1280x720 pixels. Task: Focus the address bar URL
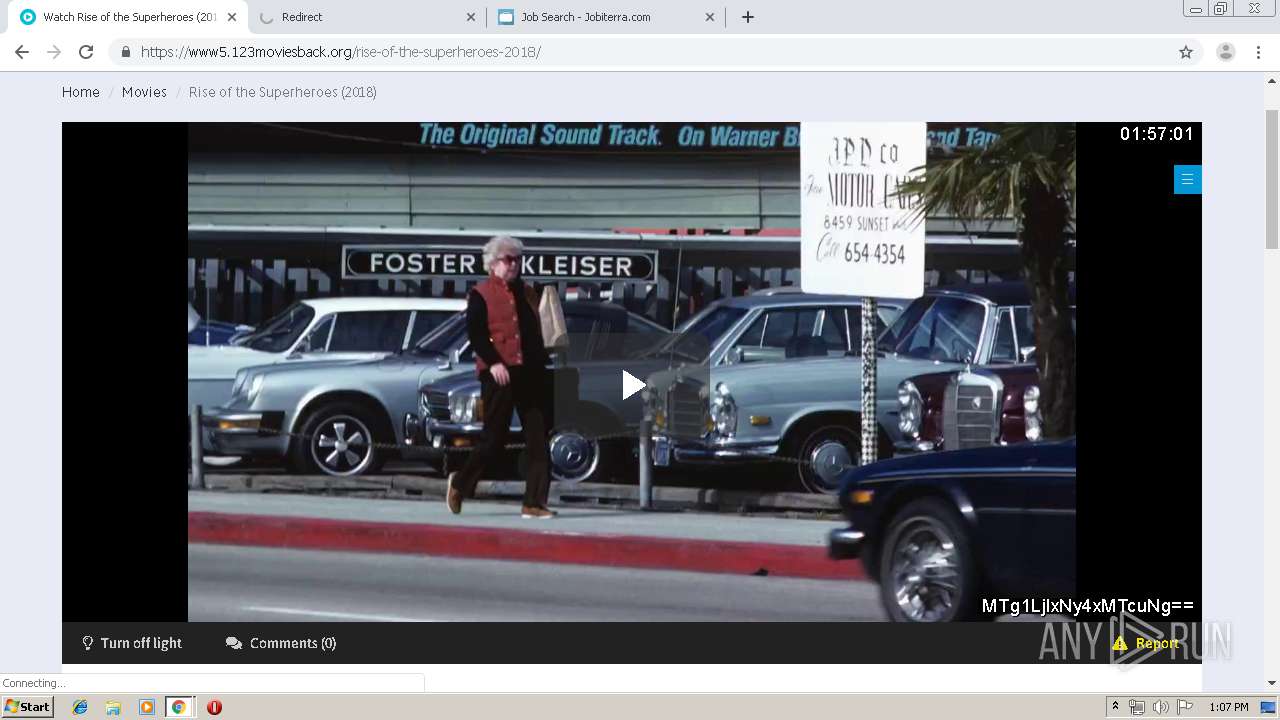pos(341,52)
